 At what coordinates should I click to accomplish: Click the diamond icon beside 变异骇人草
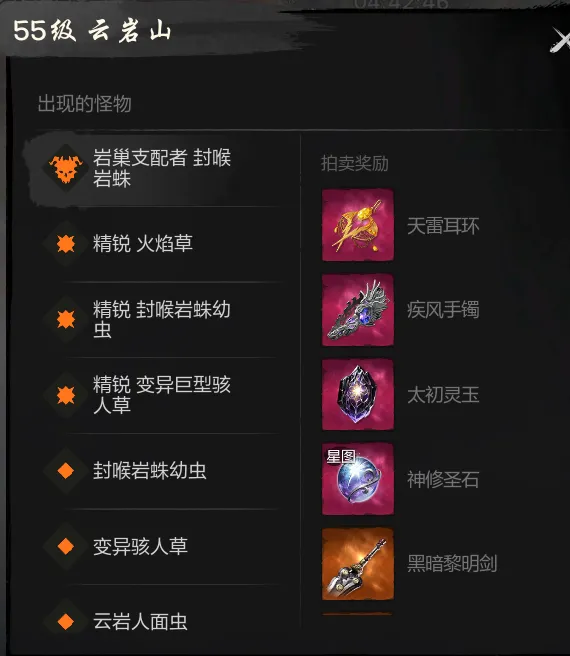tap(66, 546)
